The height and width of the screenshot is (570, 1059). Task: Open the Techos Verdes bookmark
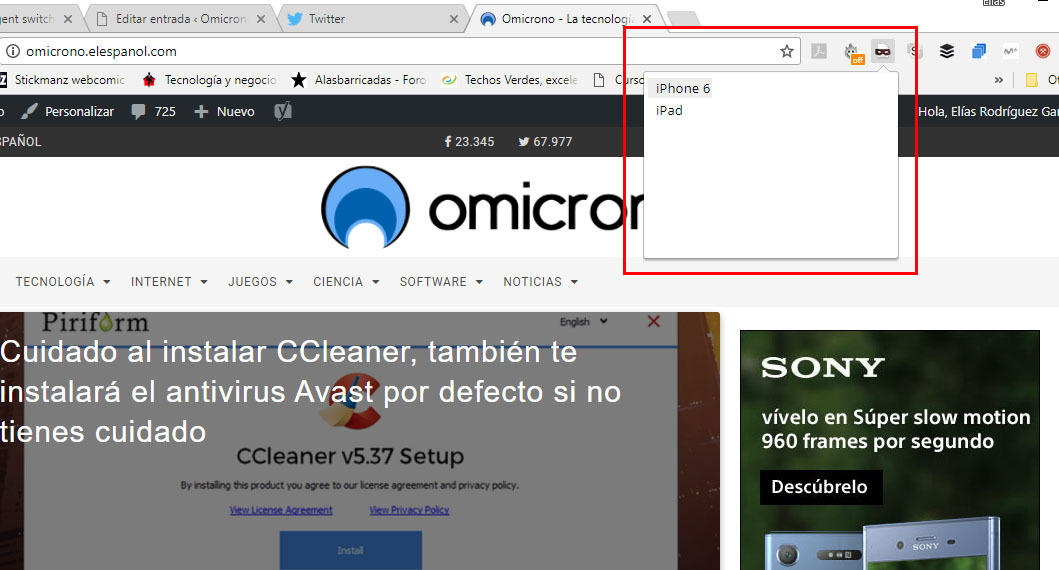pyautogui.click(x=510, y=80)
